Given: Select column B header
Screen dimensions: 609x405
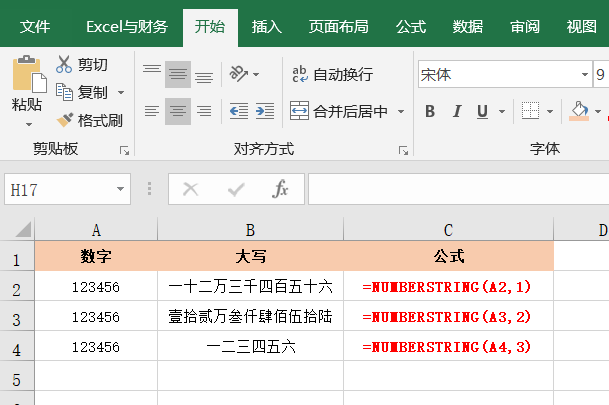Looking at the screenshot, I should click(x=251, y=229).
